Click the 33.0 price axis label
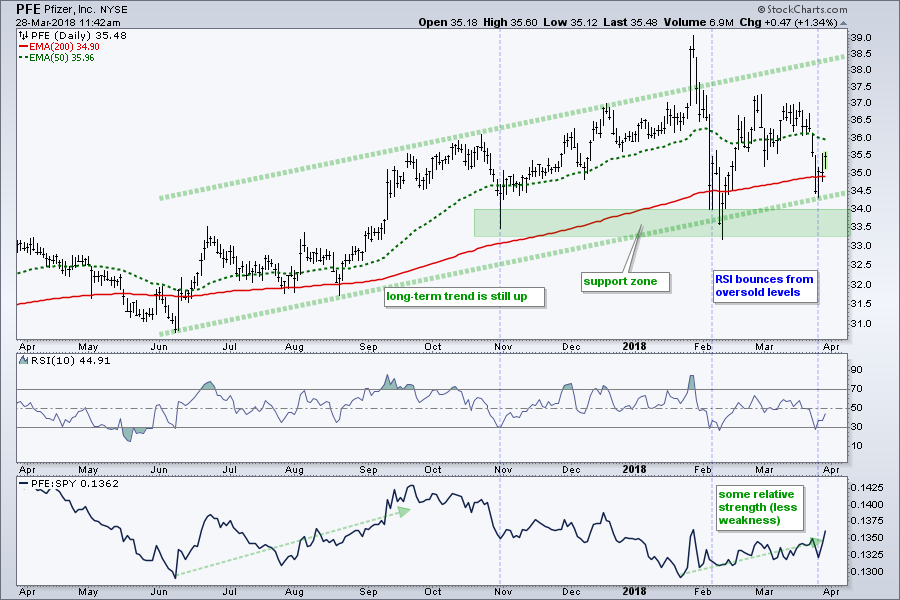 coord(862,246)
